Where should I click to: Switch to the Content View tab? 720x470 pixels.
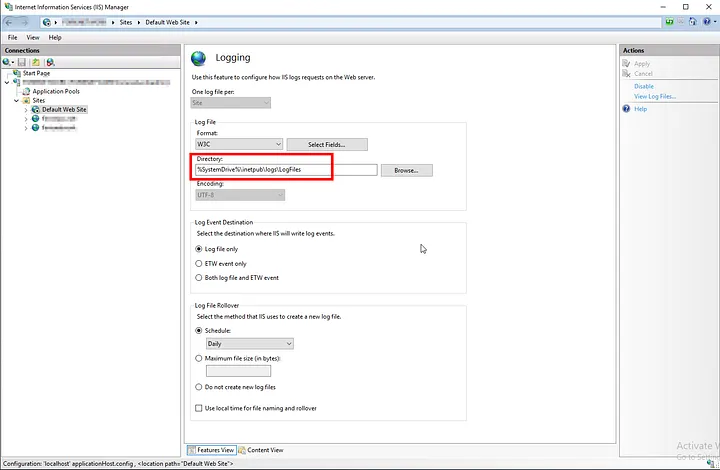click(262, 450)
